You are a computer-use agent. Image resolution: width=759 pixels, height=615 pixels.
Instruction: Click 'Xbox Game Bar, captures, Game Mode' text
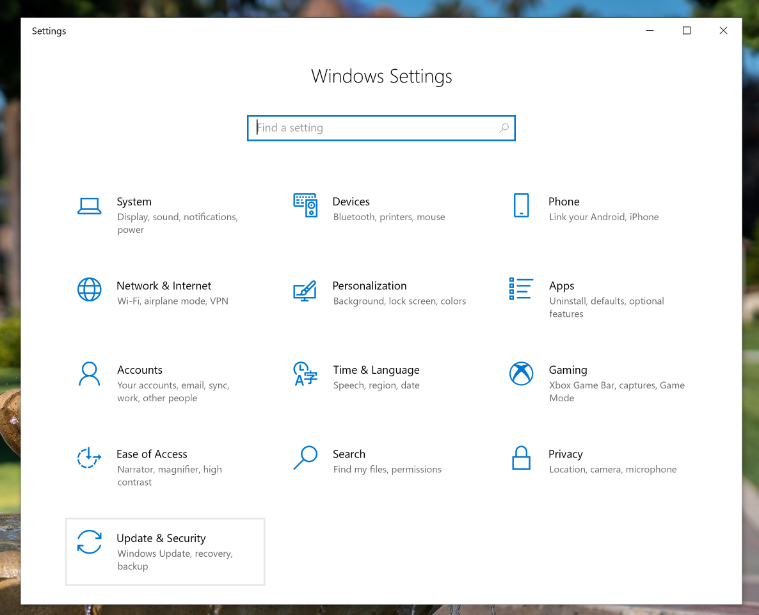(617, 391)
